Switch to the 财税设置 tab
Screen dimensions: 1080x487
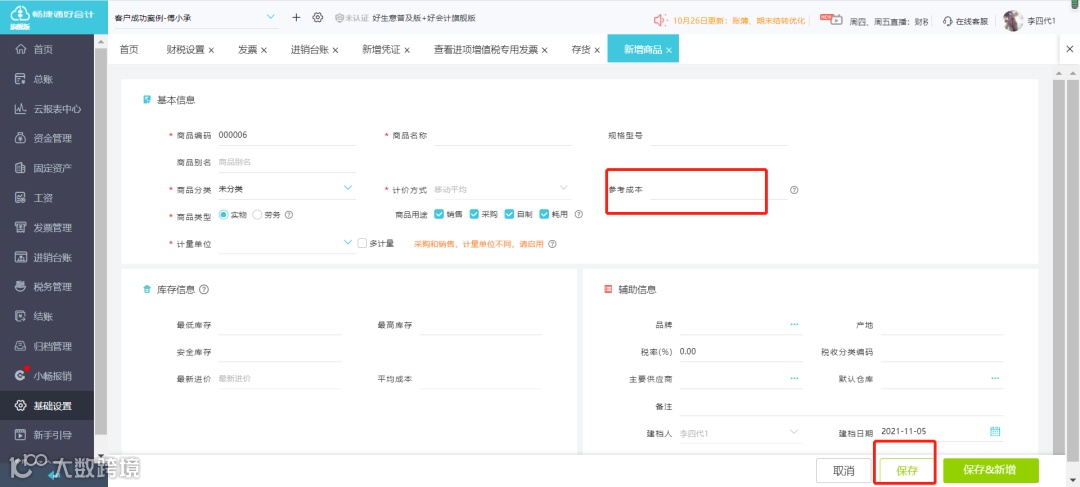185,50
